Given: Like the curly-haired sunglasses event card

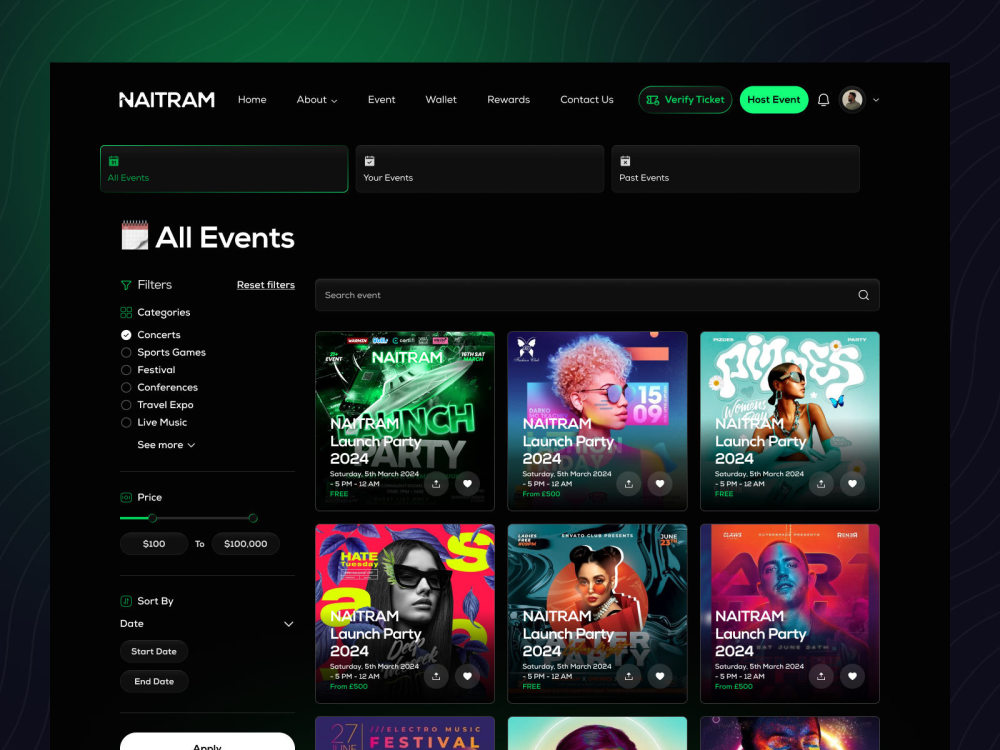Looking at the screenshot, I should coord(660,484).
